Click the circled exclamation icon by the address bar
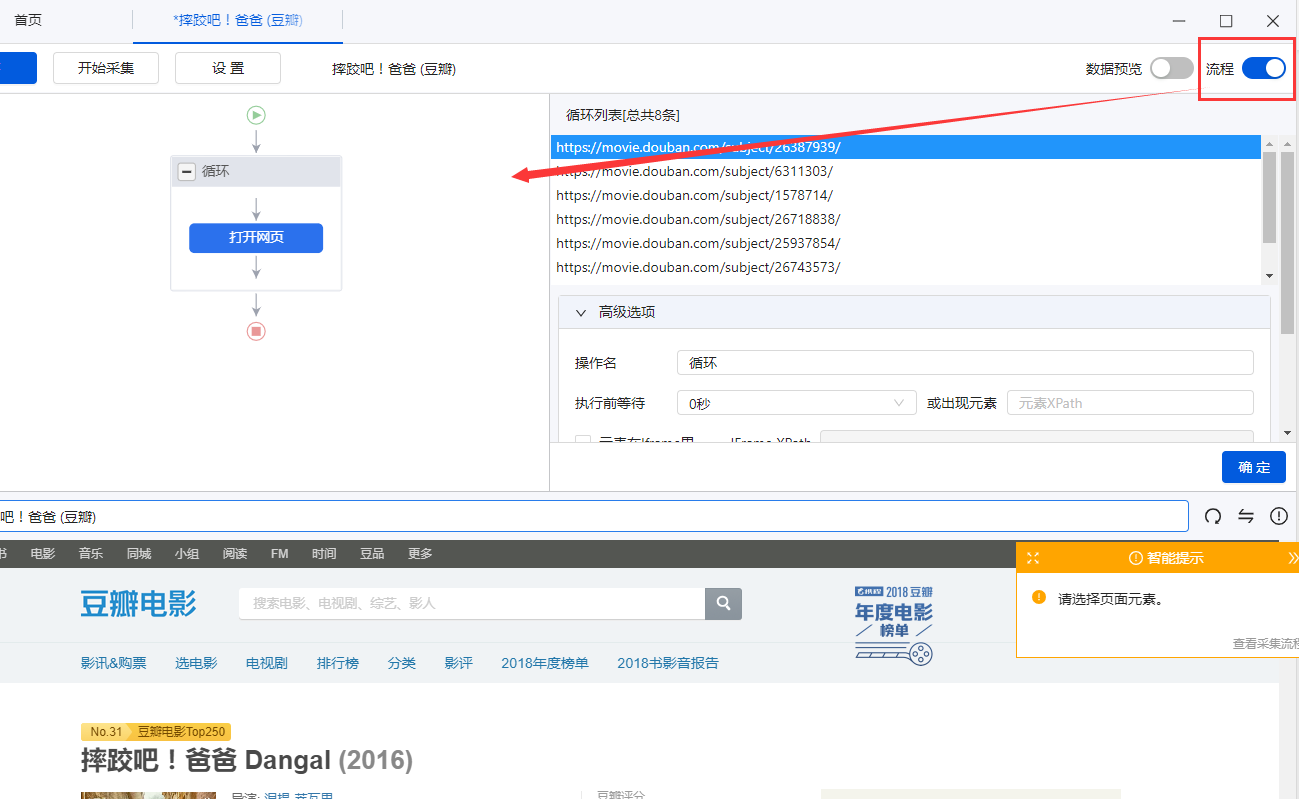 point(1279,516)
